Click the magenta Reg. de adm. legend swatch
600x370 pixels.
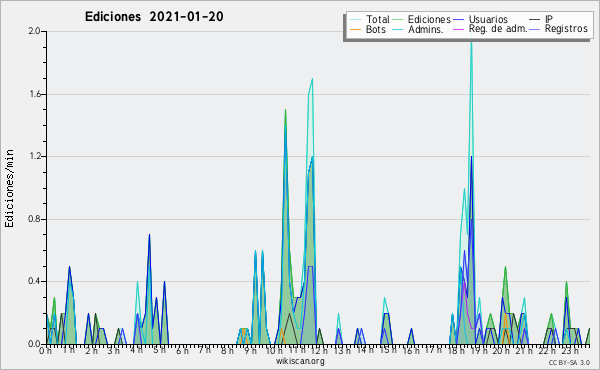[458, 29]
